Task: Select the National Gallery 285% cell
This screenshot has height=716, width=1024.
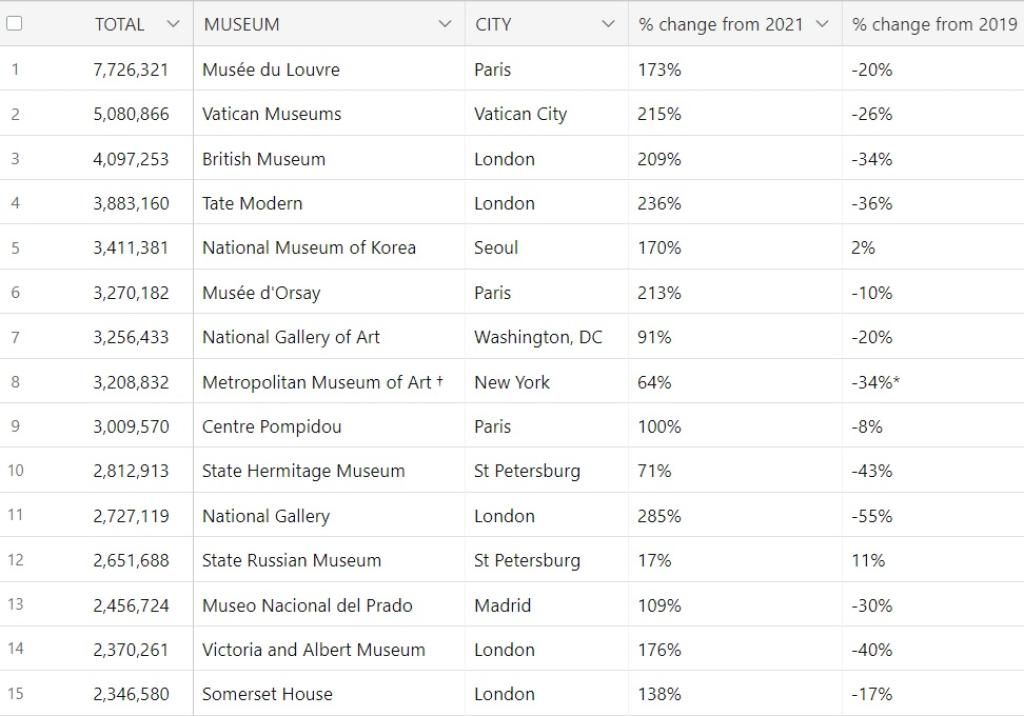Action: tap(660, 516)
